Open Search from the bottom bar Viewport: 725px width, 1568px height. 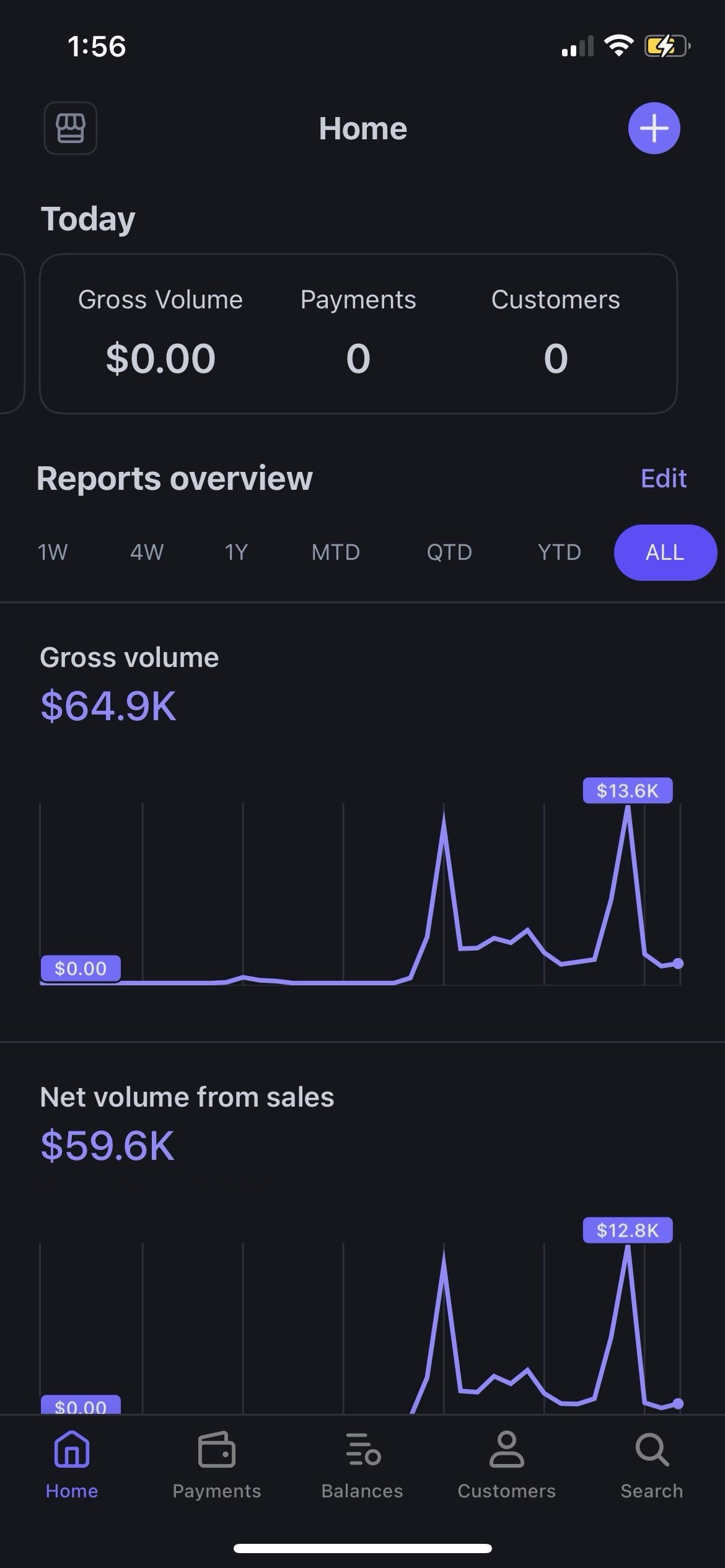(x=651, y=1464)
